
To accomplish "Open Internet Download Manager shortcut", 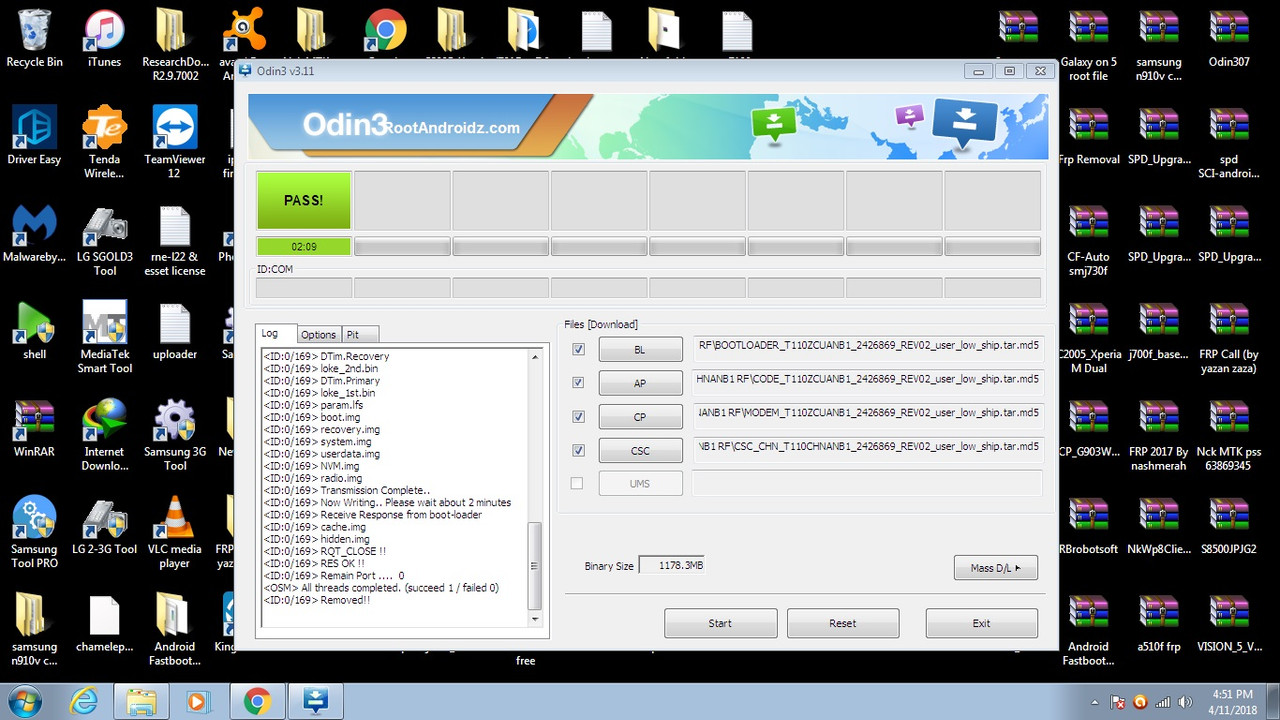I will tap(104, 435).
